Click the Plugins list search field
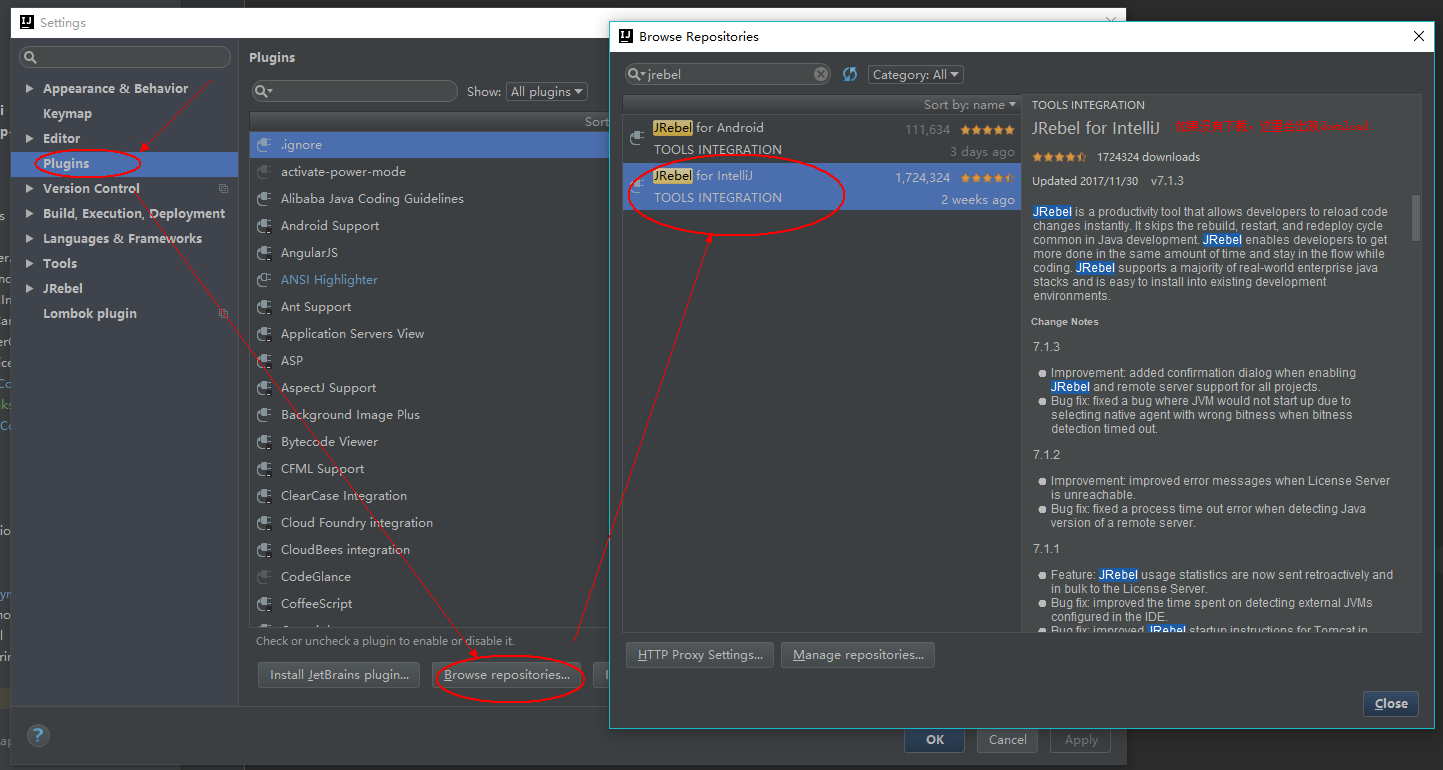This screenshot has width=1443, height=770. 355,91
